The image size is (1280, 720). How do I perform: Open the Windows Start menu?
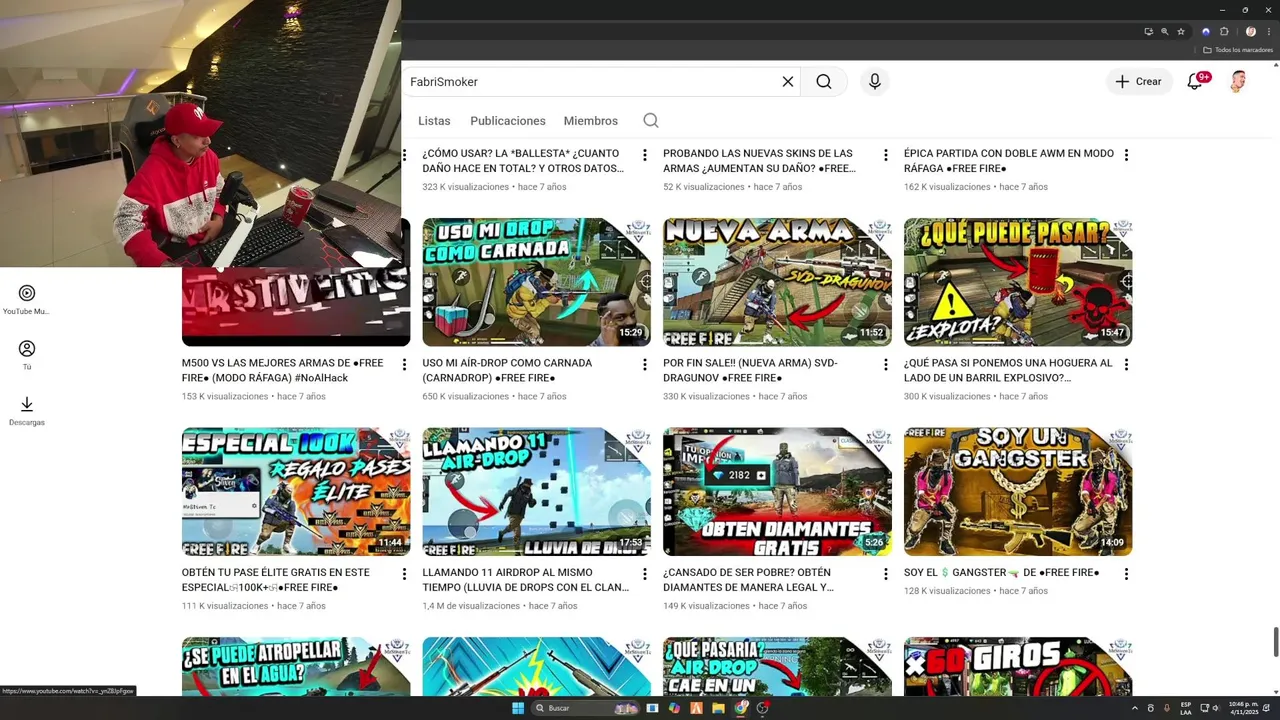(518, 708)
